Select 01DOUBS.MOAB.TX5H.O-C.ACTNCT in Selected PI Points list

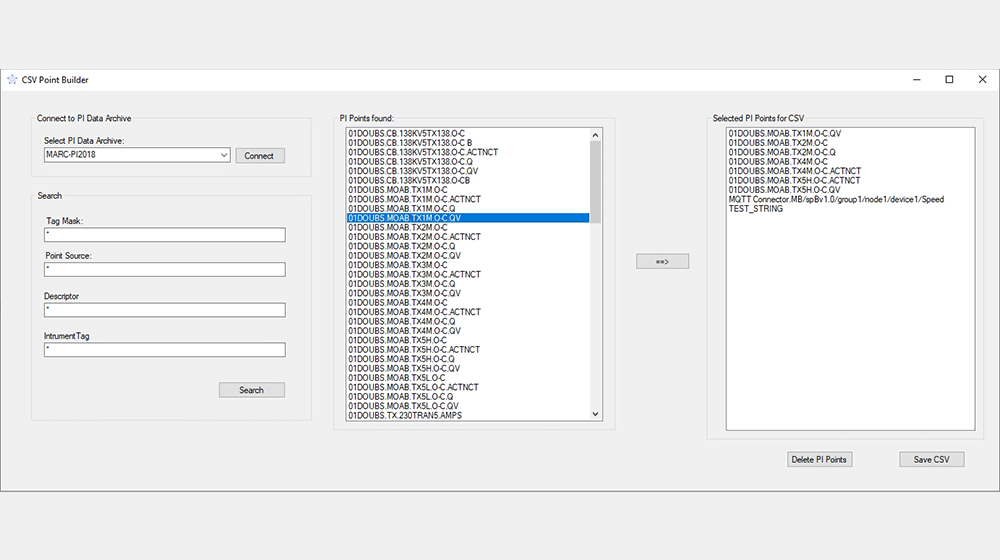pos(850,181)
